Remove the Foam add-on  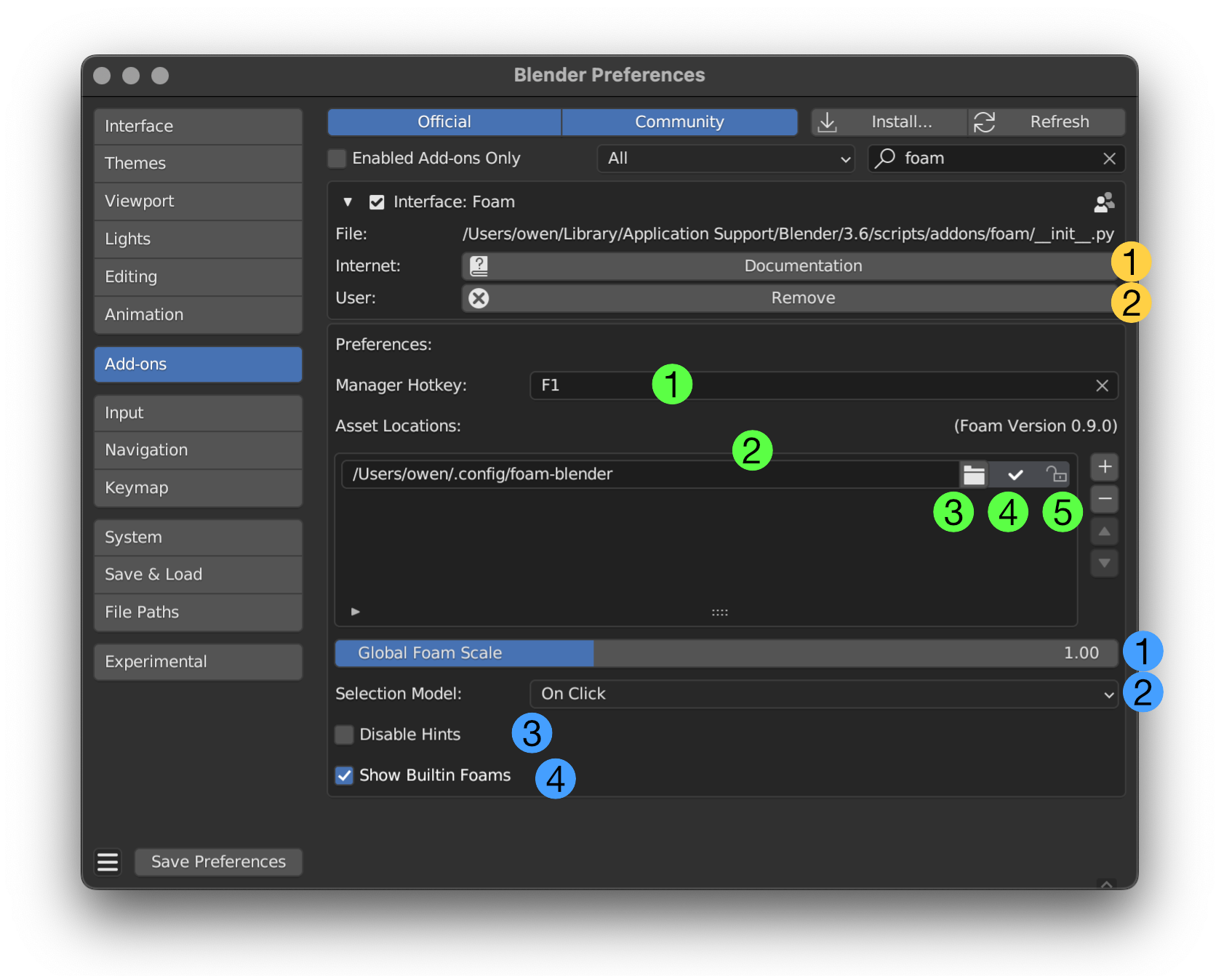790,298
